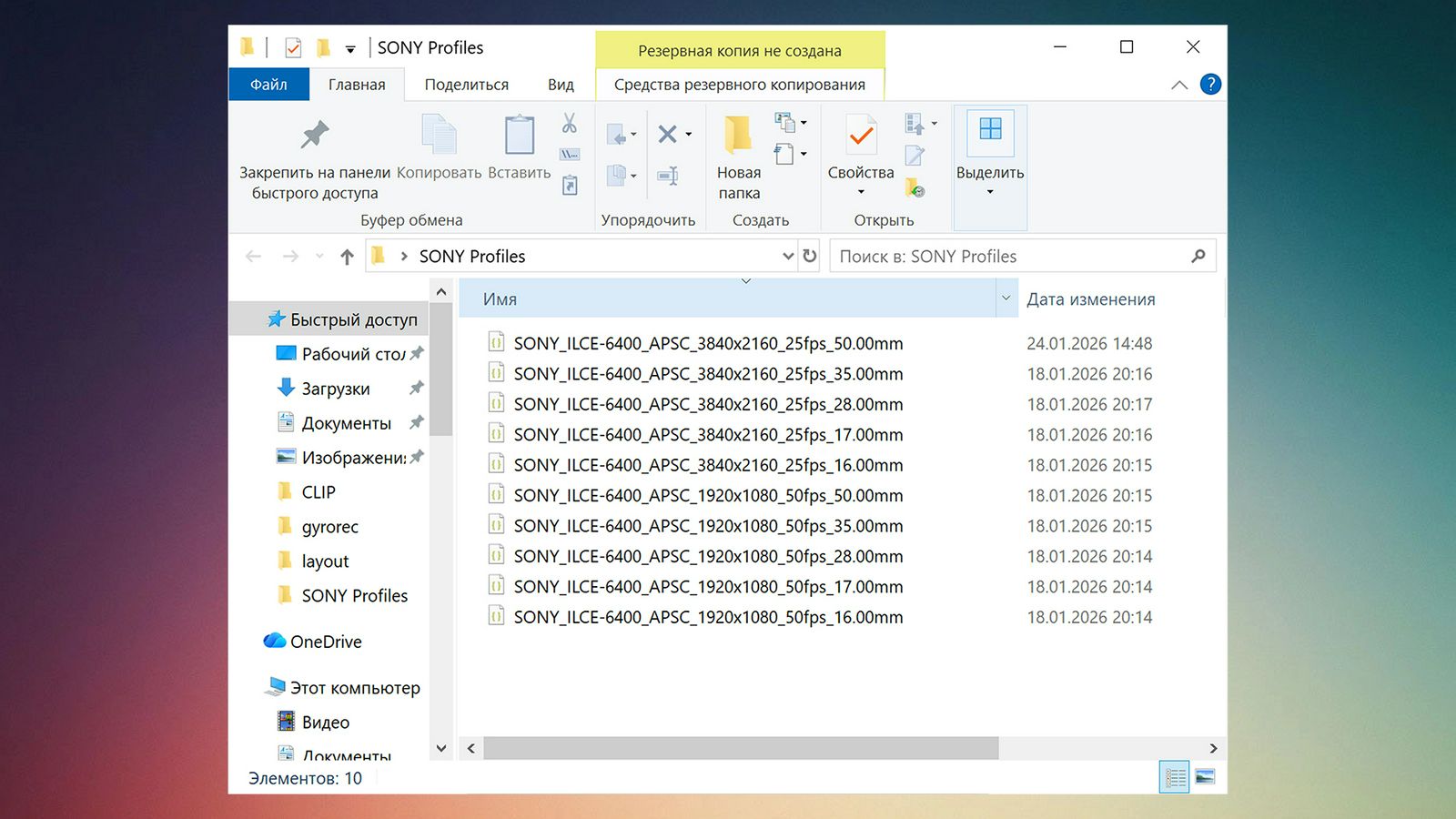Screen dimensions: 1456x819
Task: Pin folder to Quick Access (Закрепить)
Action: (x=314, y=136)
